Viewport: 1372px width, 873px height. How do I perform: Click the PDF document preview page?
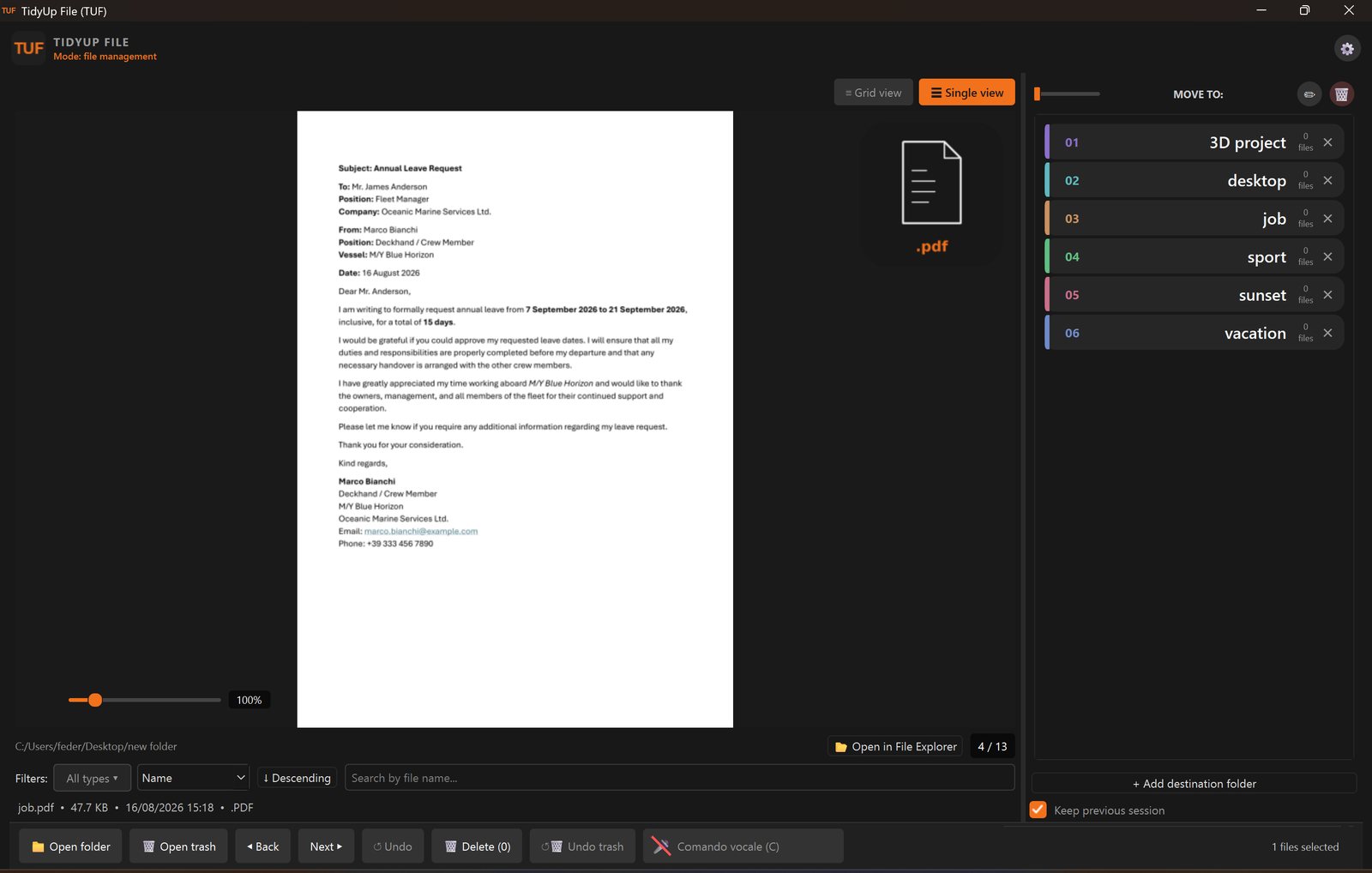coord(515,419)
